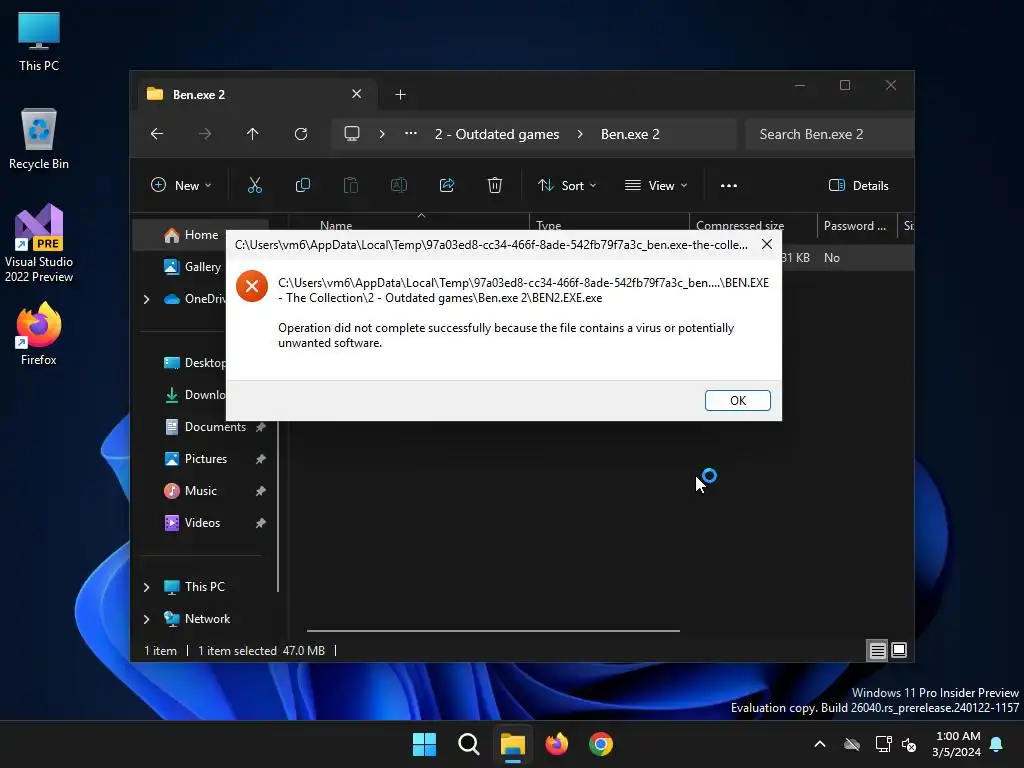Image resolution: width=1024 pixels, height=768 pixels.
Task: Delete the selected file with trash icon
Action: click(x=495, y=185)
